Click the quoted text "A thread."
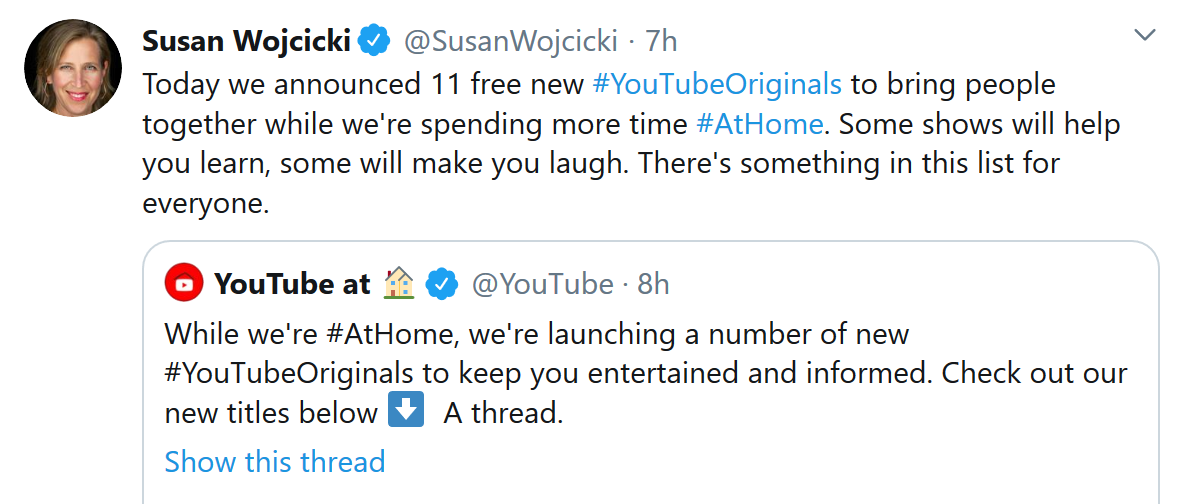Image resolution: width=1190 pixels, height=504 pixels. [503, 413]
